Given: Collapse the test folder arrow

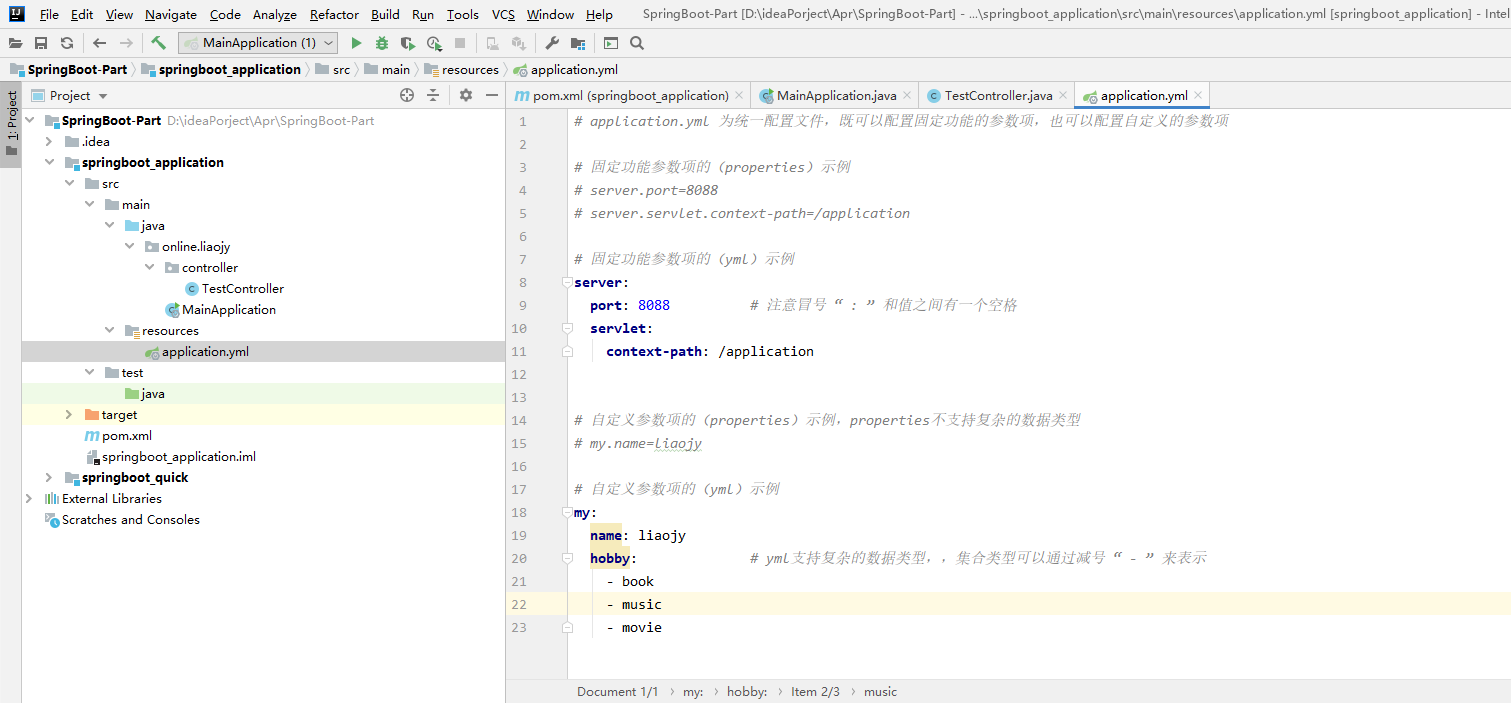Looking at the screenshot, I should (89, 372).
